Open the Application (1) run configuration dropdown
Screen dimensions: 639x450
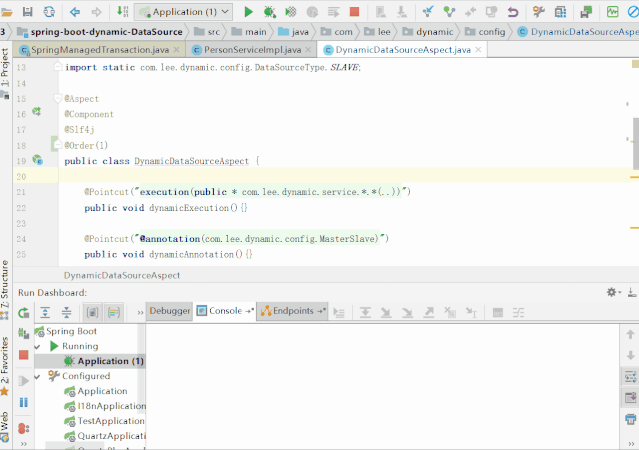tap(184, 12)
